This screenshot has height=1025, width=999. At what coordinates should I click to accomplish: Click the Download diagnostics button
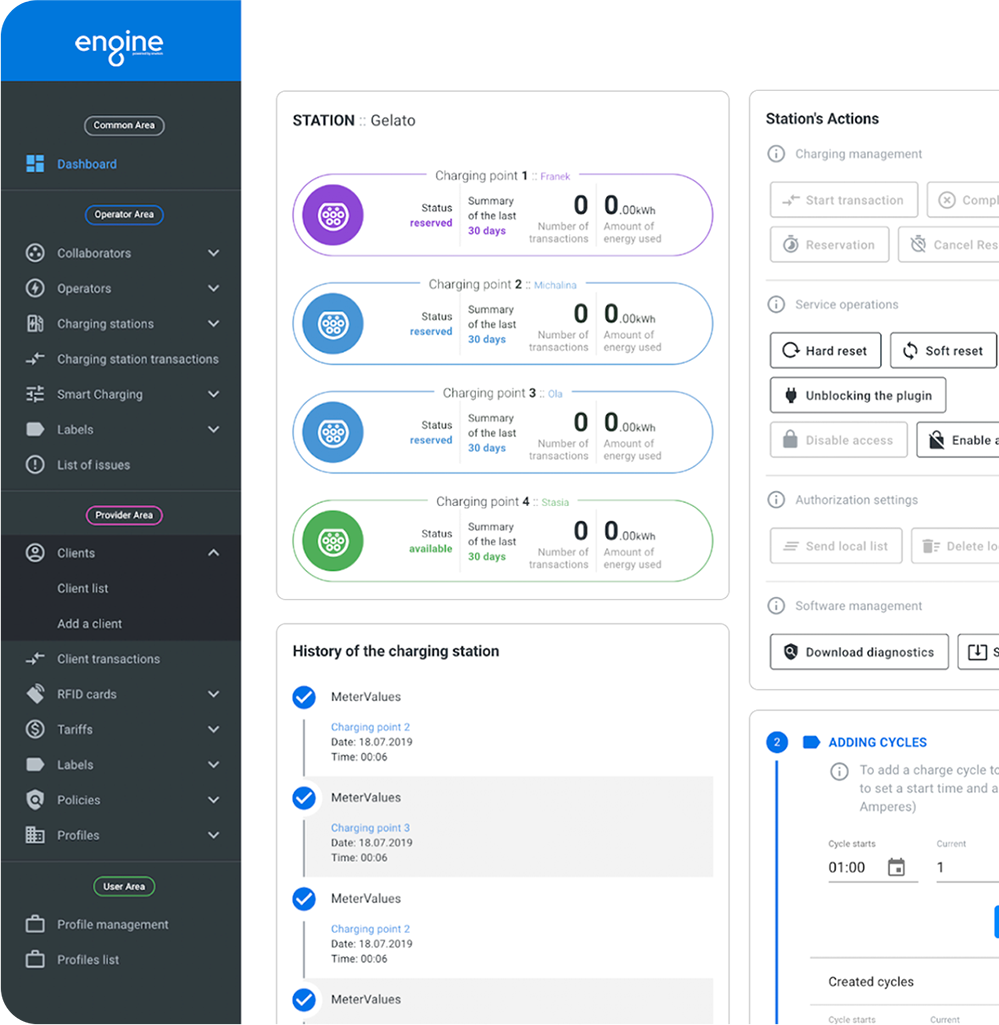[x=859, y=652]
